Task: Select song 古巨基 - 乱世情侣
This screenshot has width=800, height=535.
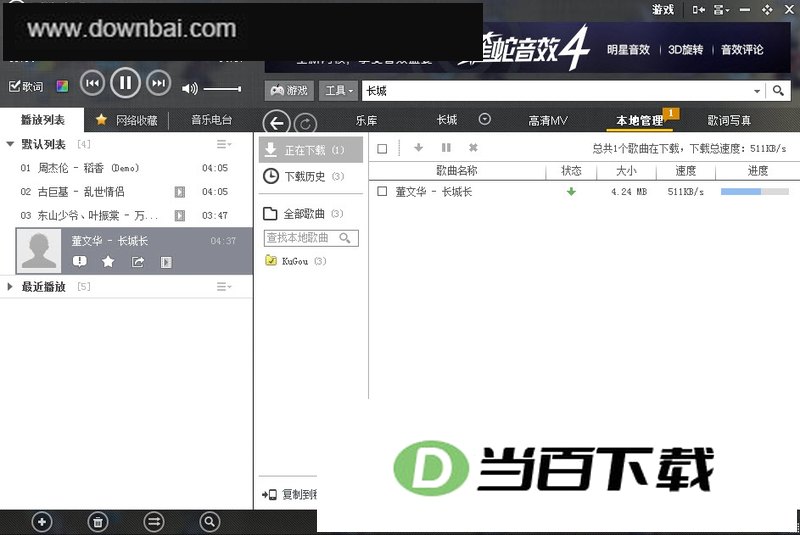Action: click(x=126, y=192)
